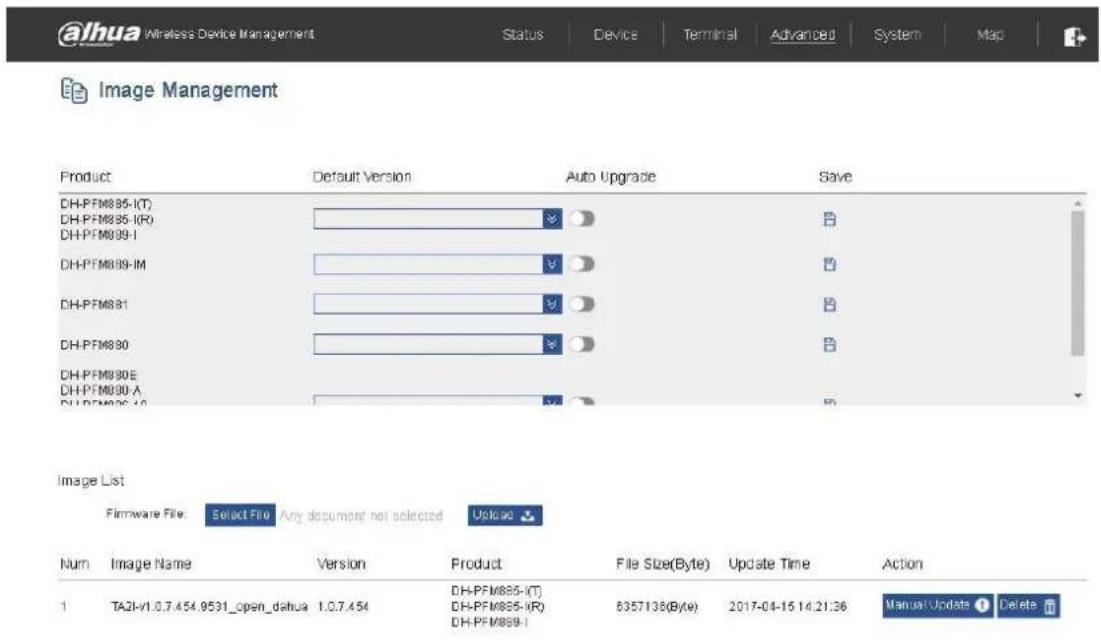
Task: Click the Upload button
Action: [505, 516]
